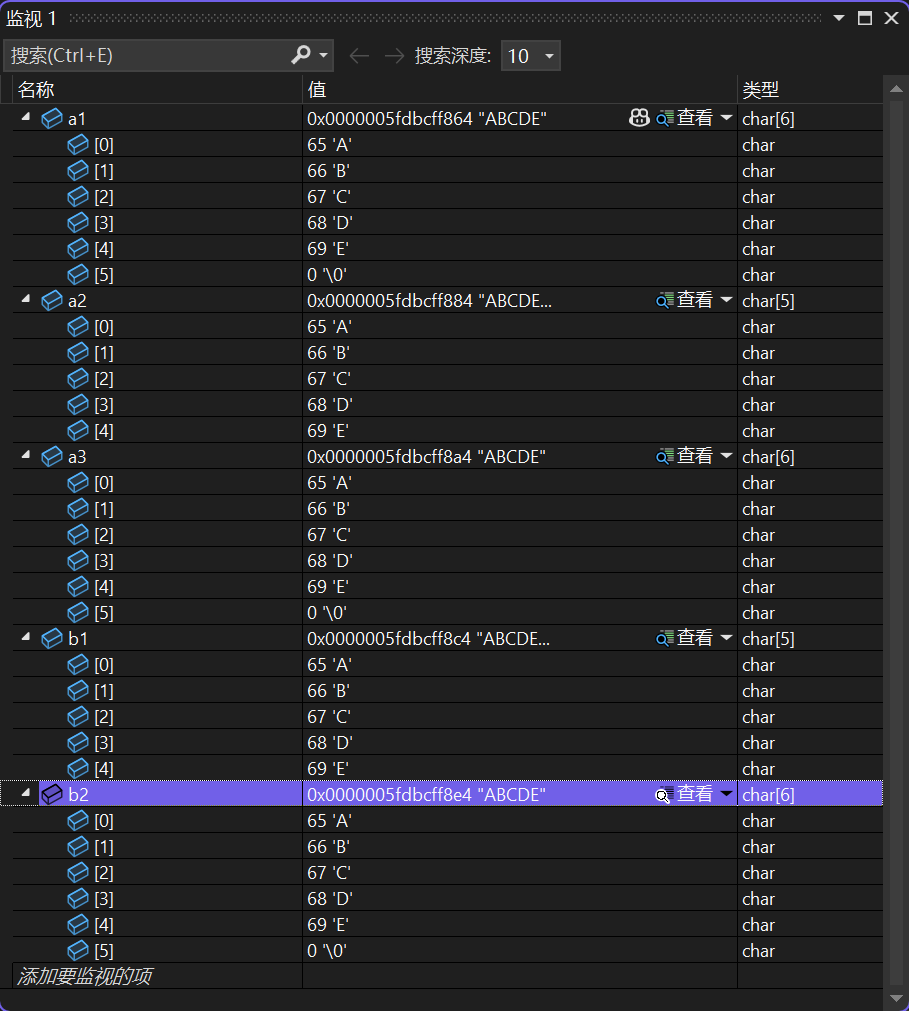
Task: Click the 类型 column header
Action: pos(760,90)
